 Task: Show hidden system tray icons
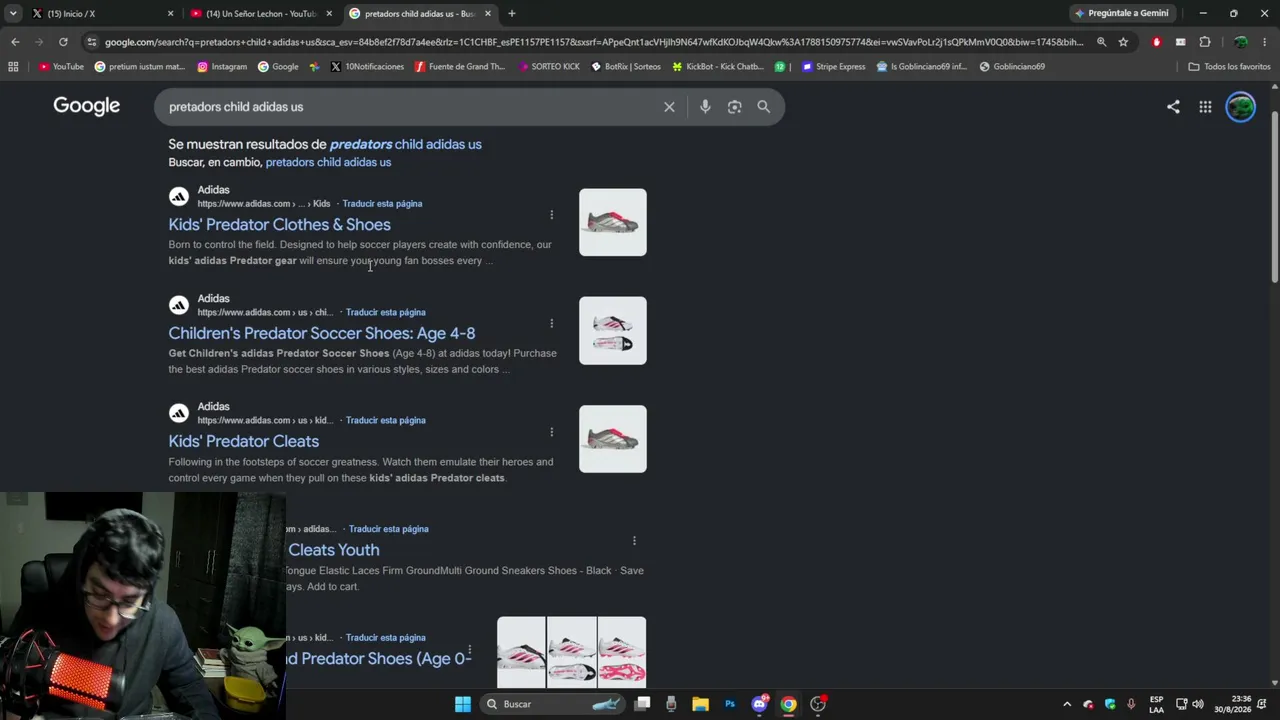click(x=1066, y=704)
